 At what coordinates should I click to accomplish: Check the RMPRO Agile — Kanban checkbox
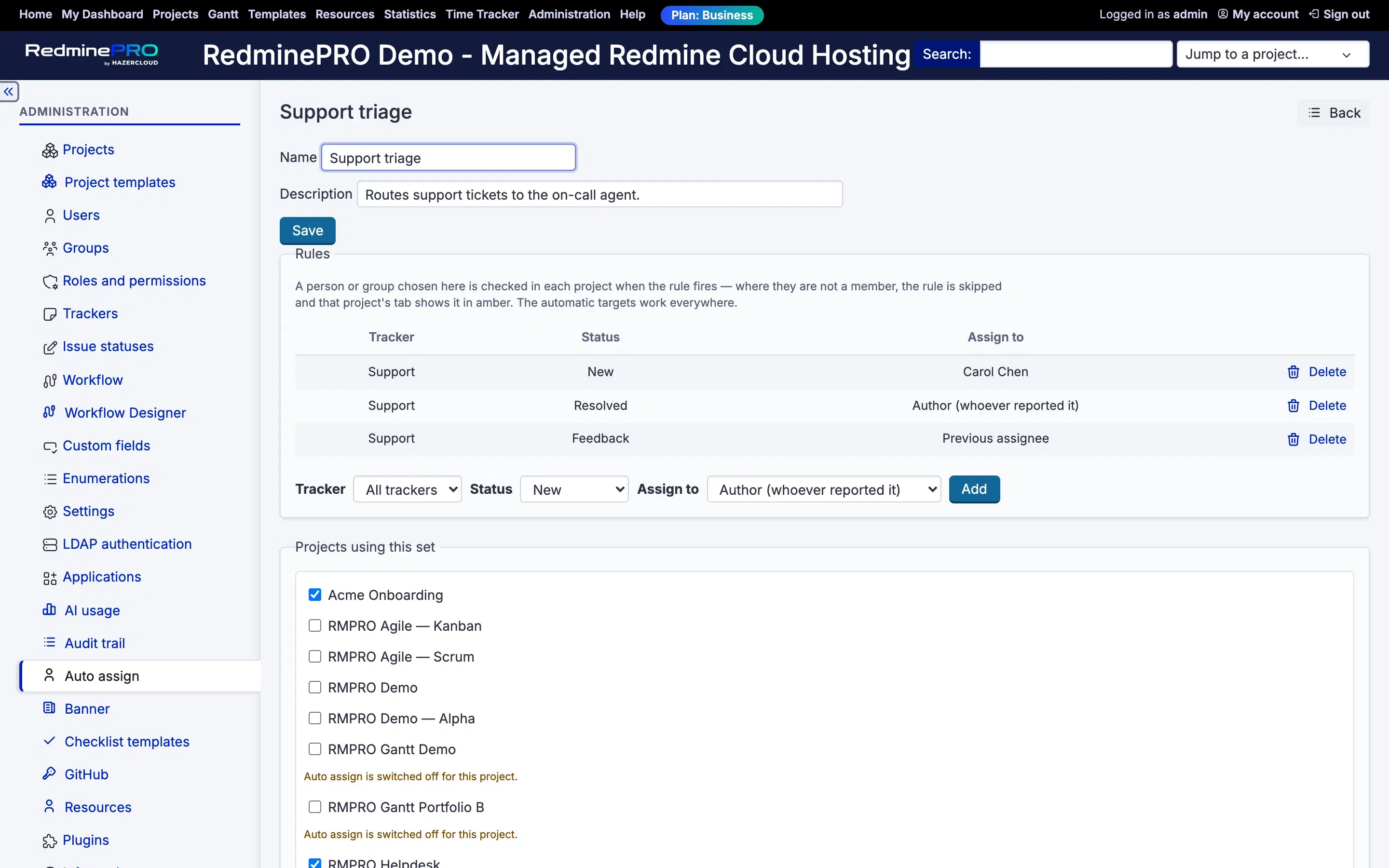click(314, 625)
